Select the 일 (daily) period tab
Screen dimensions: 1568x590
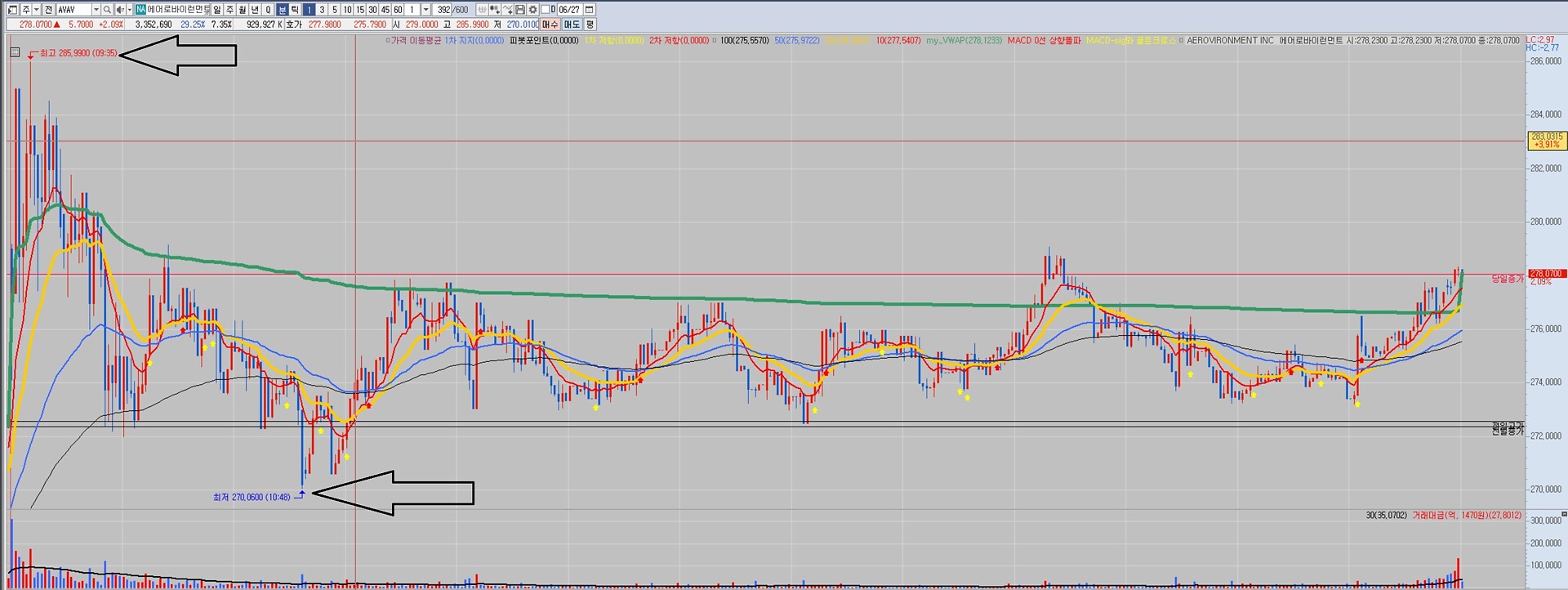pos(216,10)
